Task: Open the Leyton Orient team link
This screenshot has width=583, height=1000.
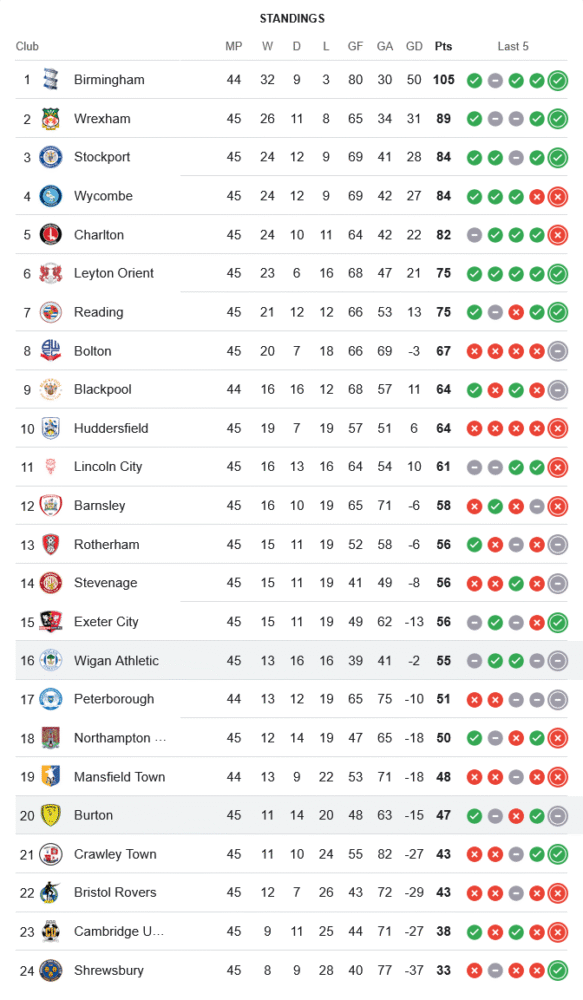Action: [x=114, y=273]
